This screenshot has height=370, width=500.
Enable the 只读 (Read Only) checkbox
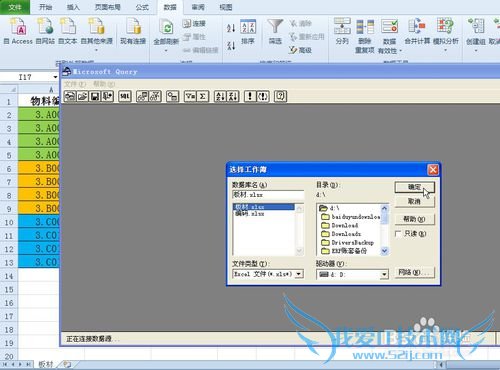point(398,234)
